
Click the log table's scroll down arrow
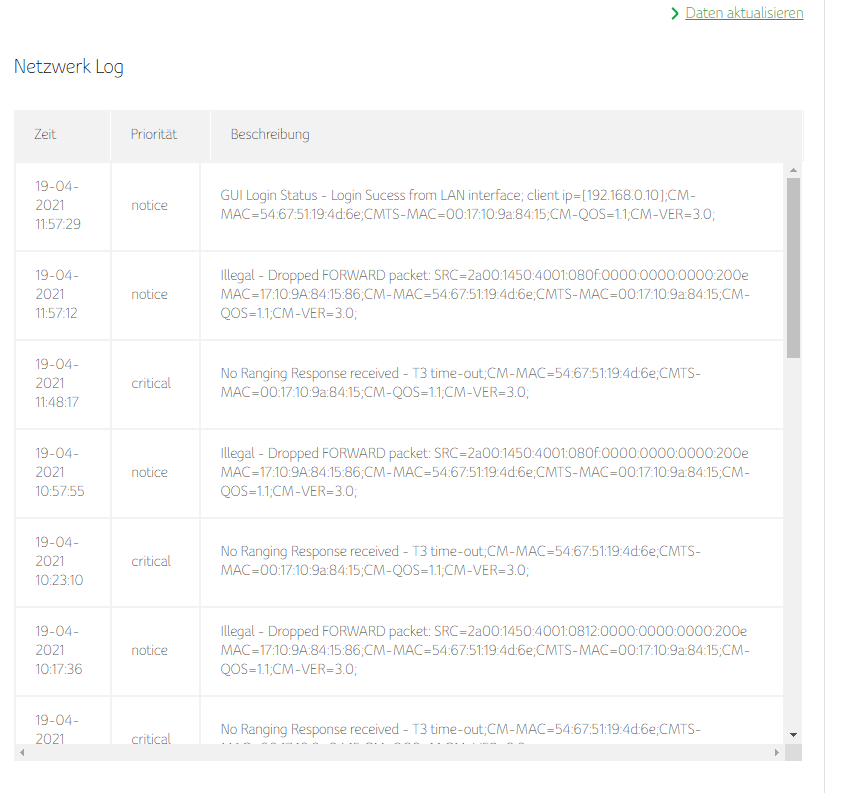coord(794,734)
